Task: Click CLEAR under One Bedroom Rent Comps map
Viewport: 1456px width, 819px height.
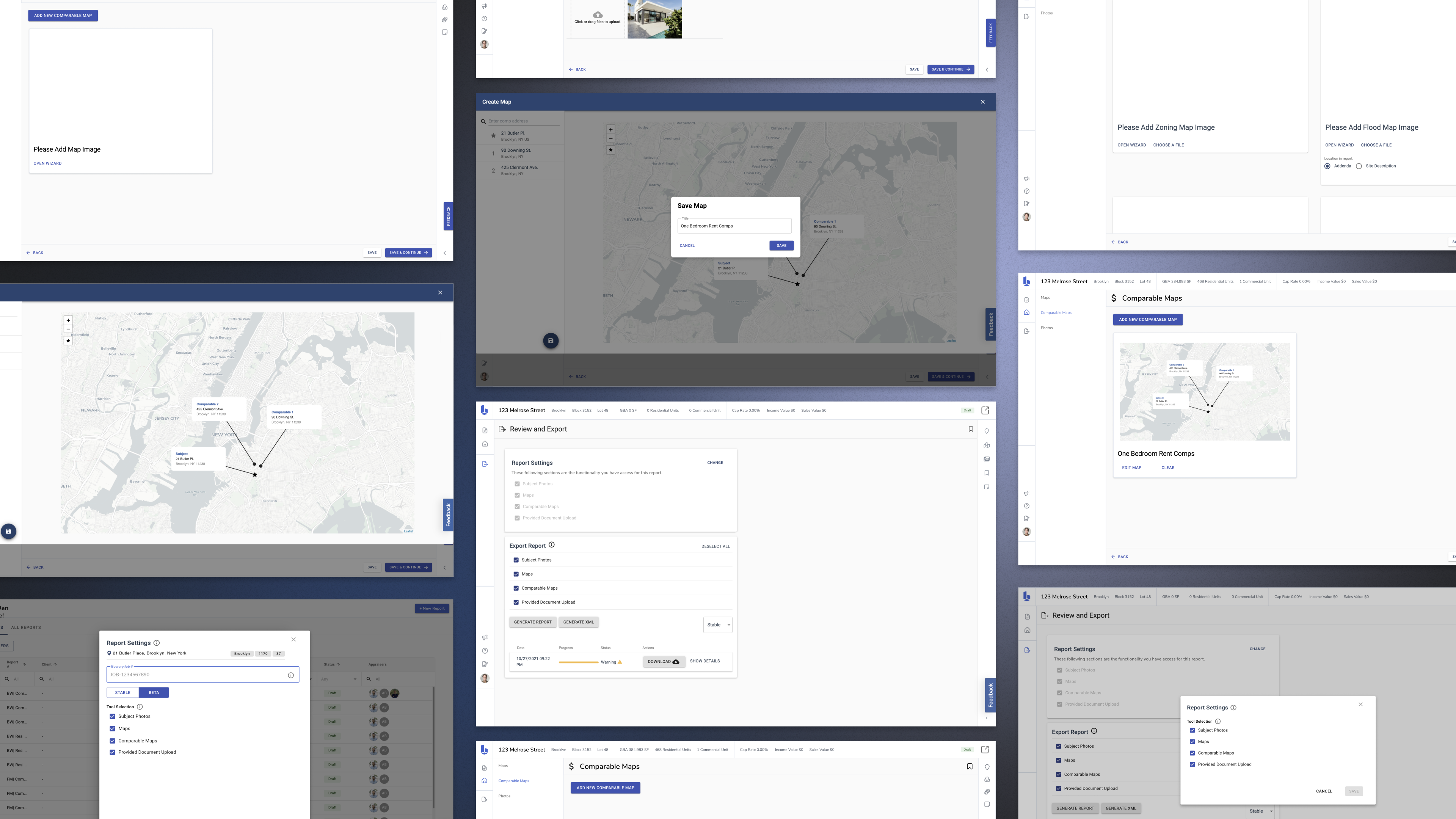Action: click(x=1168, y=468)
